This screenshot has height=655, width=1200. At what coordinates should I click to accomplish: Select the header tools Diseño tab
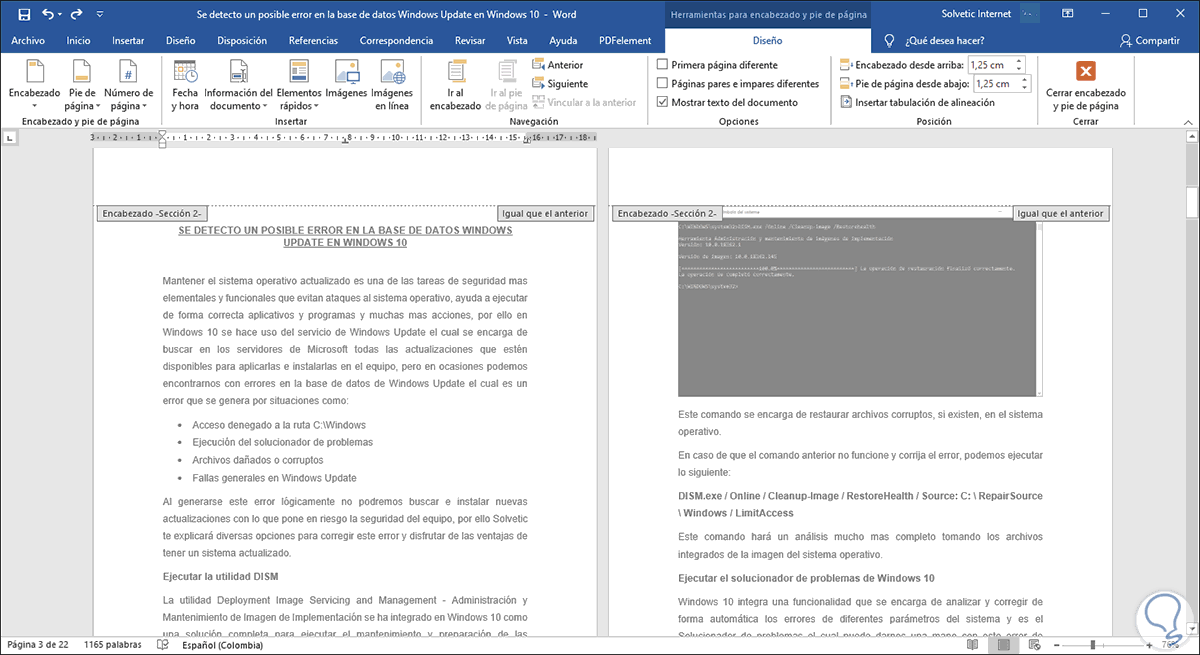(x=767, y=41)
